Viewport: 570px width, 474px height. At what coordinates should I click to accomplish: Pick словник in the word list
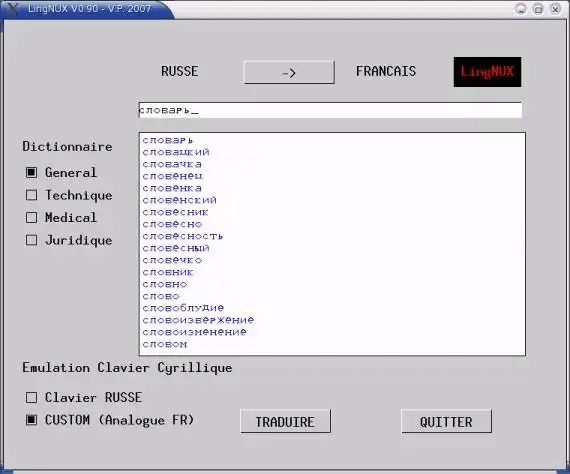(168, 272)
